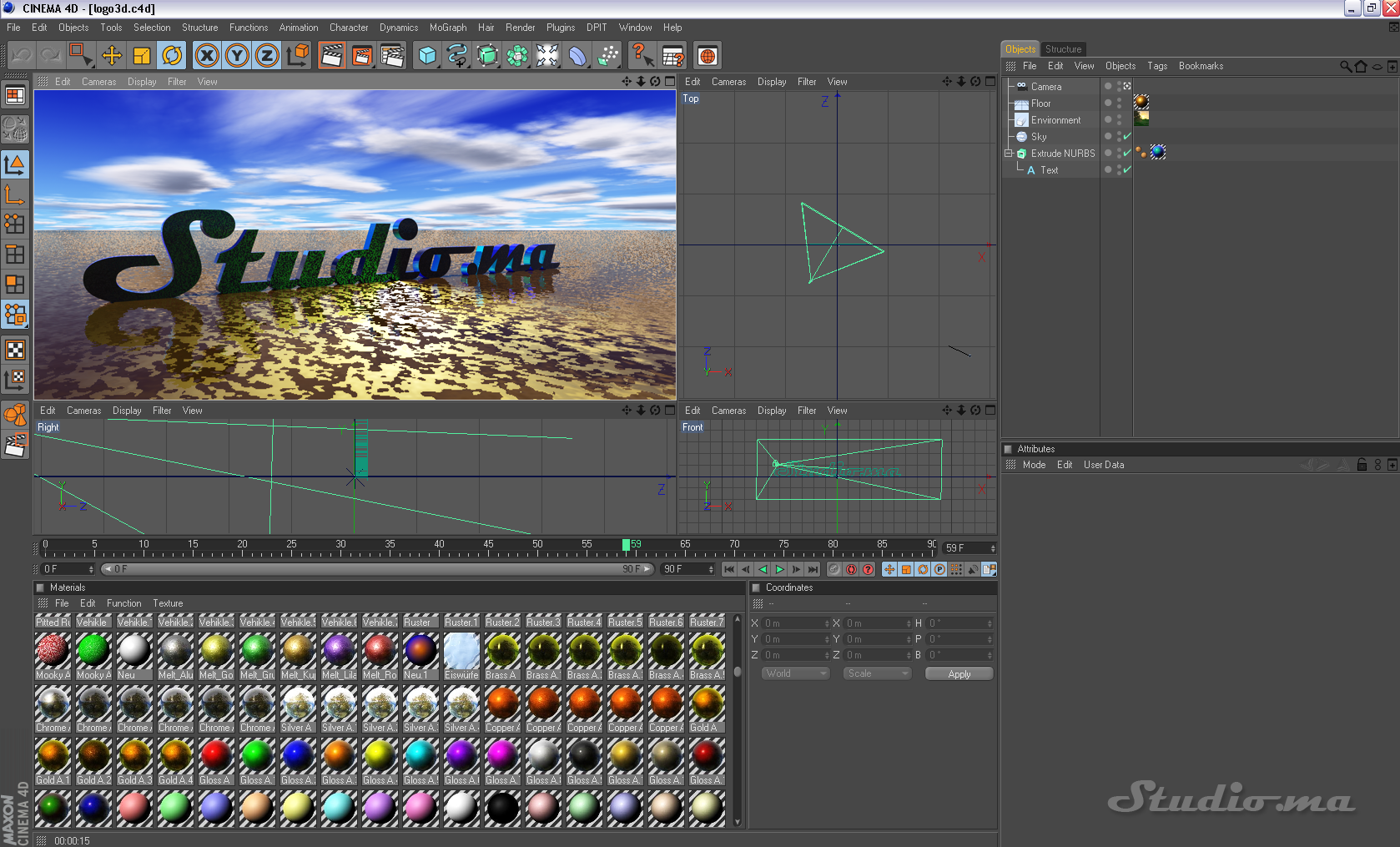Open the MoGraph menu
The image size is (1400, 847).
(448, 28)
